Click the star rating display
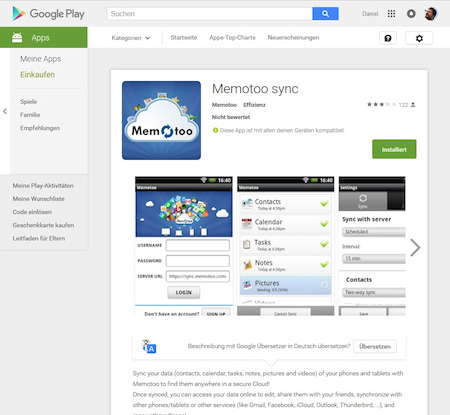The width and height of the screenshot is (450, 415). [381, 105]
